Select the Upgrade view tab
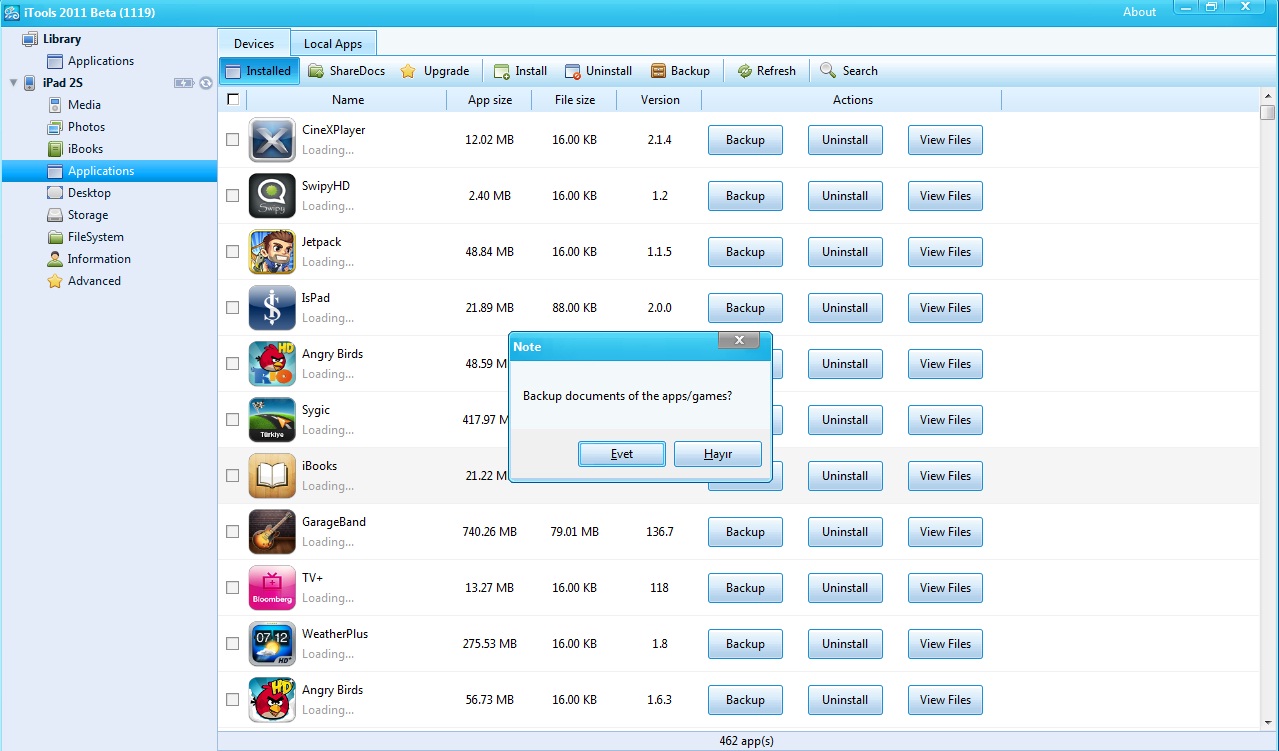This screenshot has height=751, width=1279. pyautogui.click(x=435, y=71)
